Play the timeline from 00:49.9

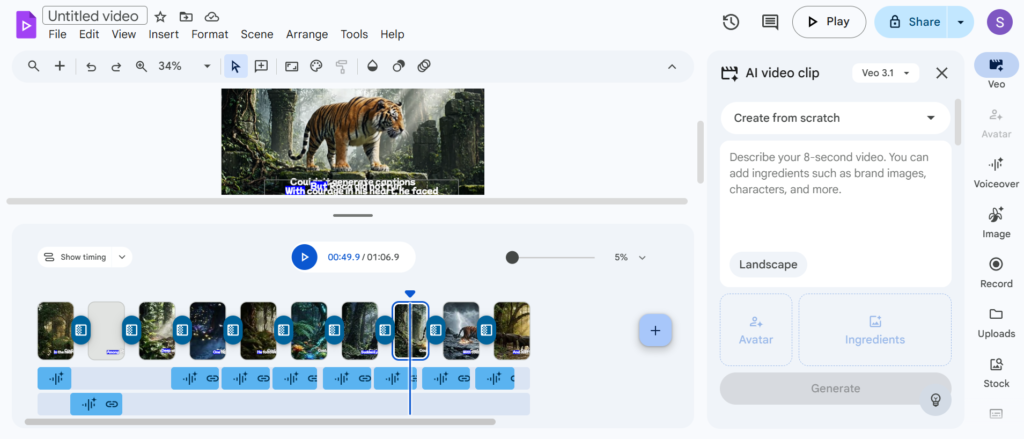[304, 257]
